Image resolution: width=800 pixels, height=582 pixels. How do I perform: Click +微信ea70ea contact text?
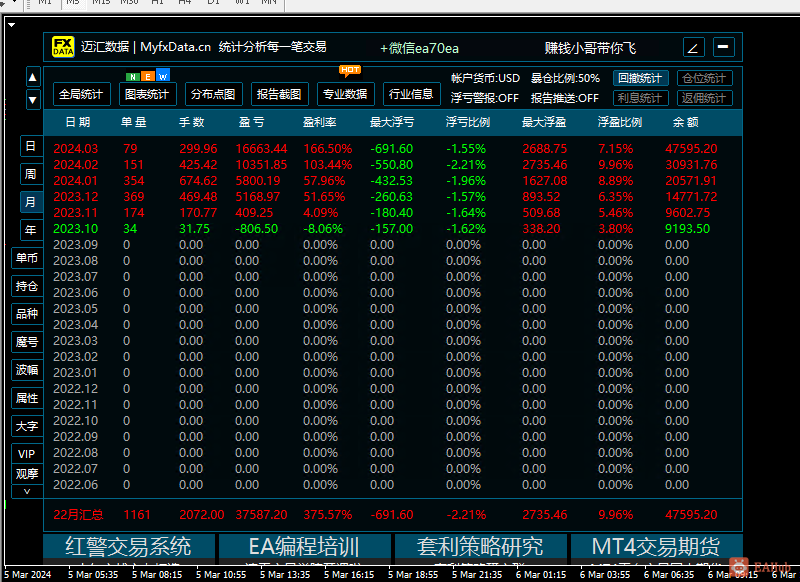pyautogui.click(x=419, y=48)
